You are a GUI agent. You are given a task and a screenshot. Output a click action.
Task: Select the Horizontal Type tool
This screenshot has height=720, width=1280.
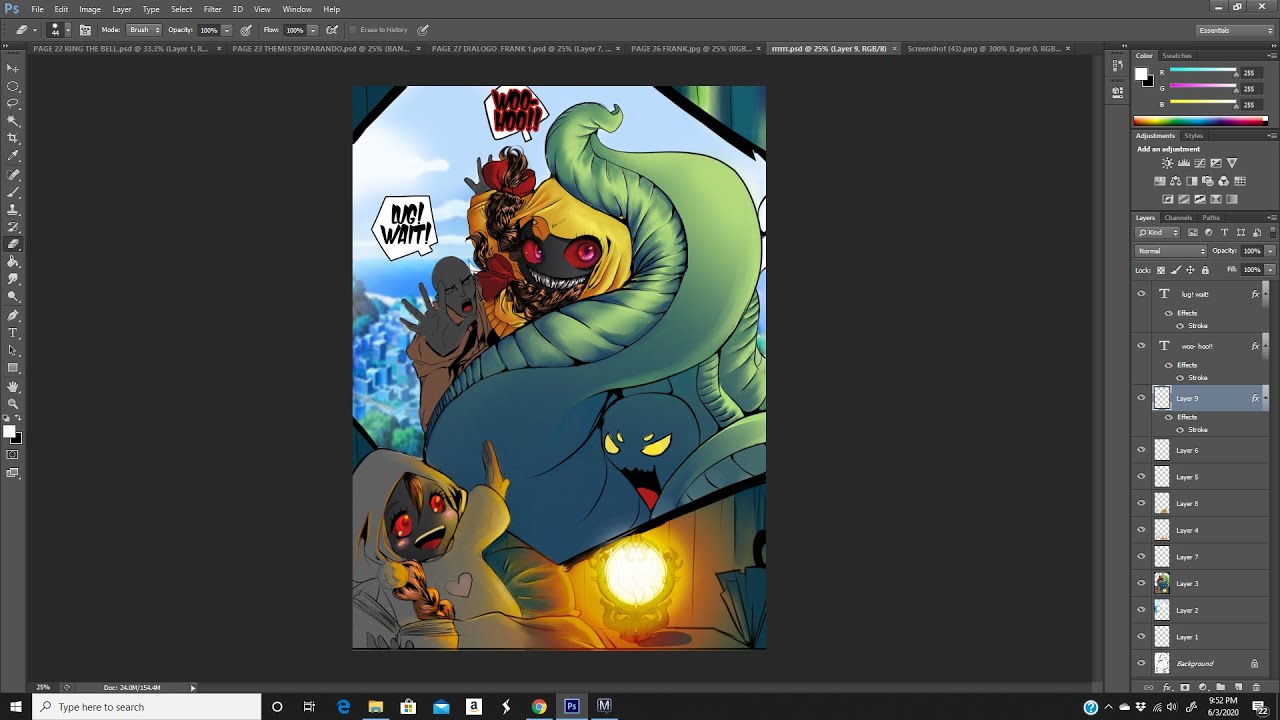click(x=13, y=333)
